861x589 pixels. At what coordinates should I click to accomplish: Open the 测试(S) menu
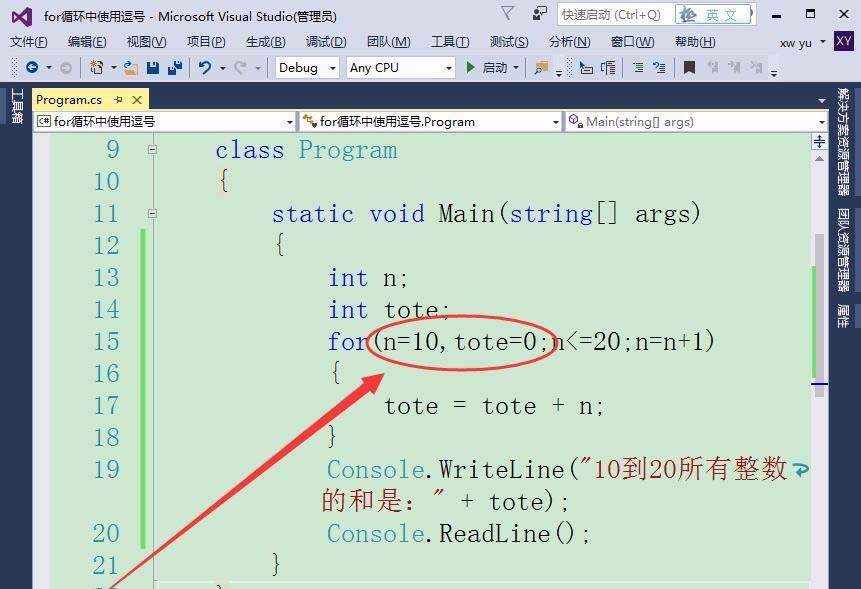508,42
